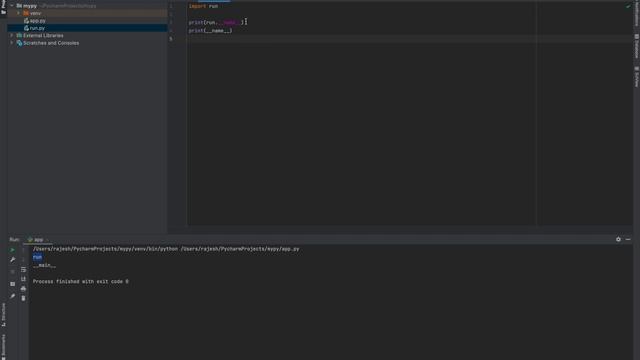Screen dimensions: 640x360
Task: Open the SciView tool window tab
Action: click(x=636, y=77)
